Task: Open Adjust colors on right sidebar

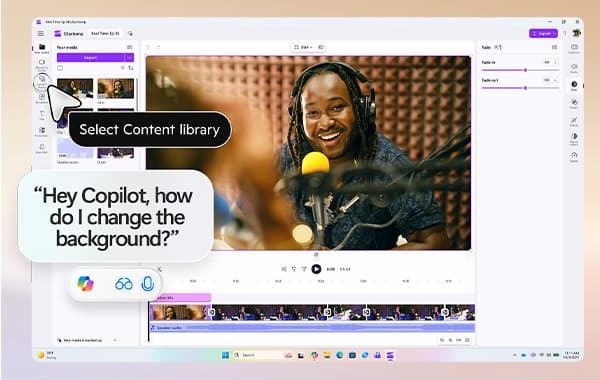Action: (574, 139)
